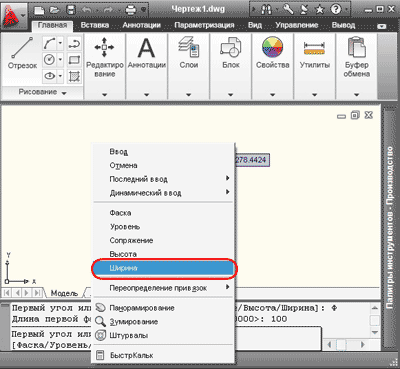This screenshot has width=400, height=369.
Task: Open the Редактирование move panel icon
Action: [104, 47]
